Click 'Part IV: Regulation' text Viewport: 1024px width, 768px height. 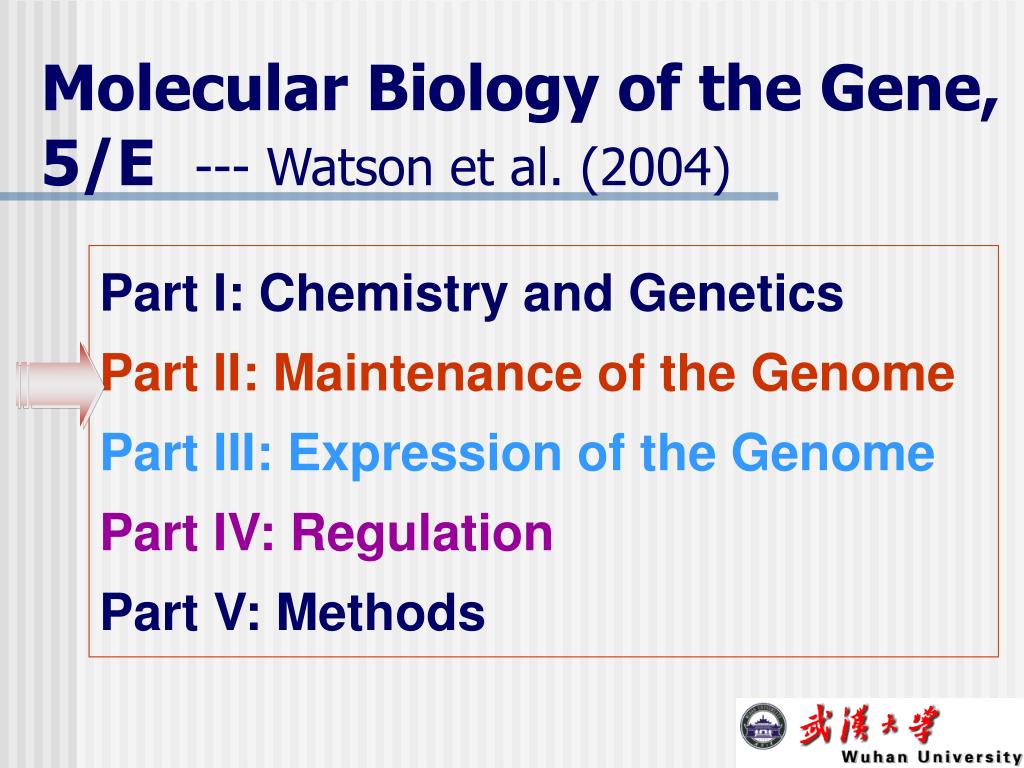tap(327, 535)
